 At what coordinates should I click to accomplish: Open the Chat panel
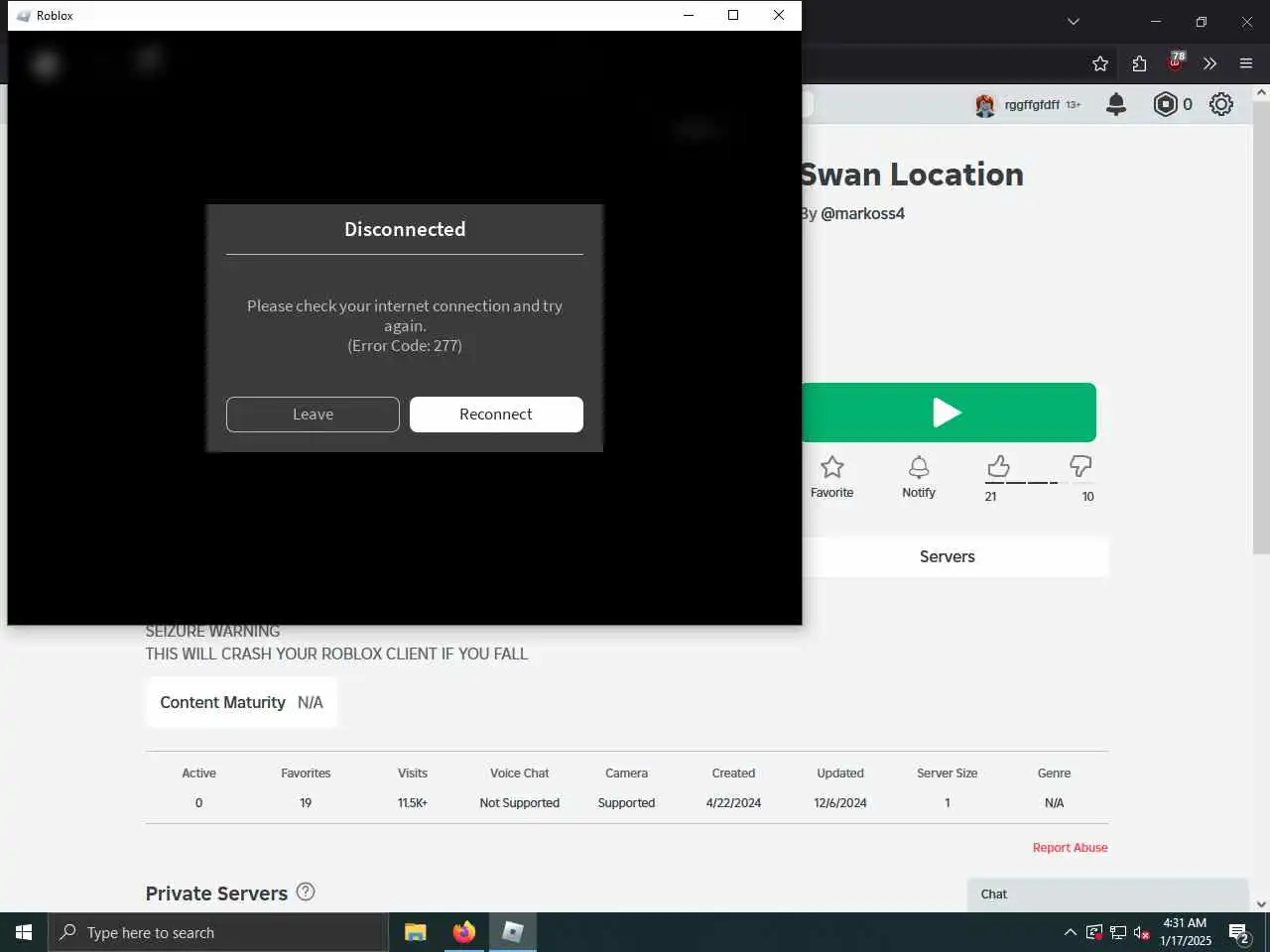pos(1107,894)
